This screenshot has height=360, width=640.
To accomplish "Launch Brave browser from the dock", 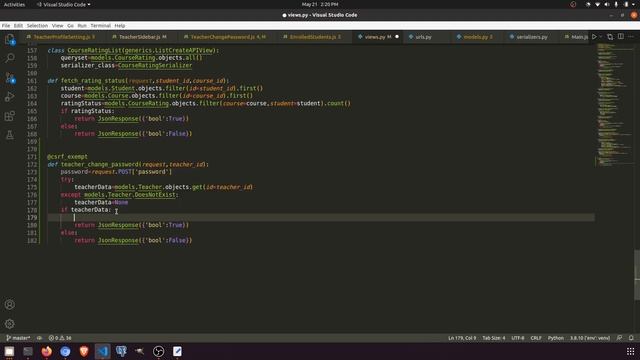I will 84,351.
